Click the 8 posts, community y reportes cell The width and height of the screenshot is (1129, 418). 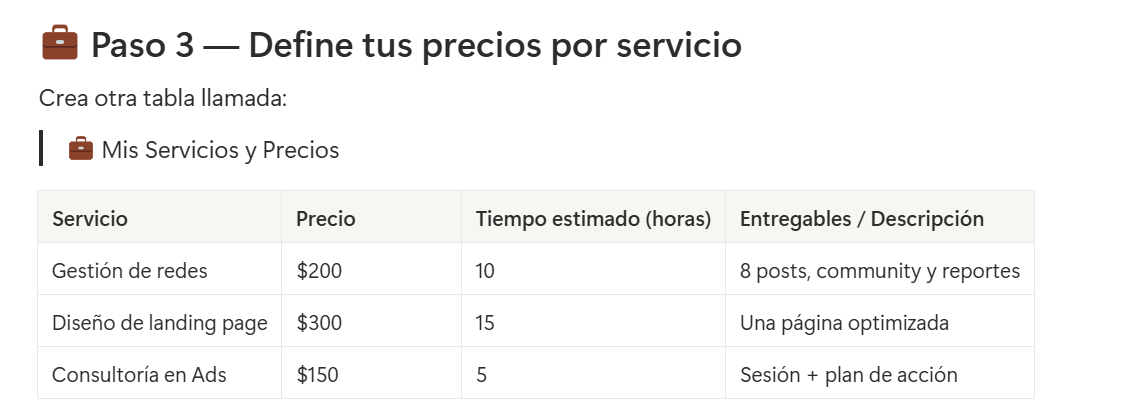pos(880,270)
